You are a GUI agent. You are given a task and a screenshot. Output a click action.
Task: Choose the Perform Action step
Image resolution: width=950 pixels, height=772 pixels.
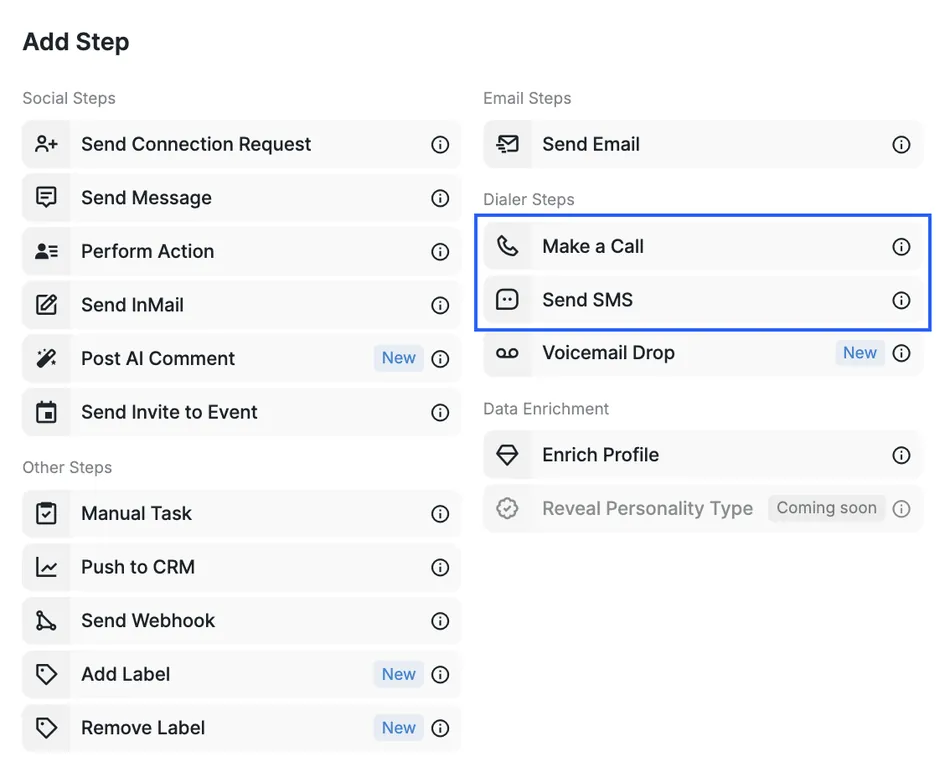(241, 251)
